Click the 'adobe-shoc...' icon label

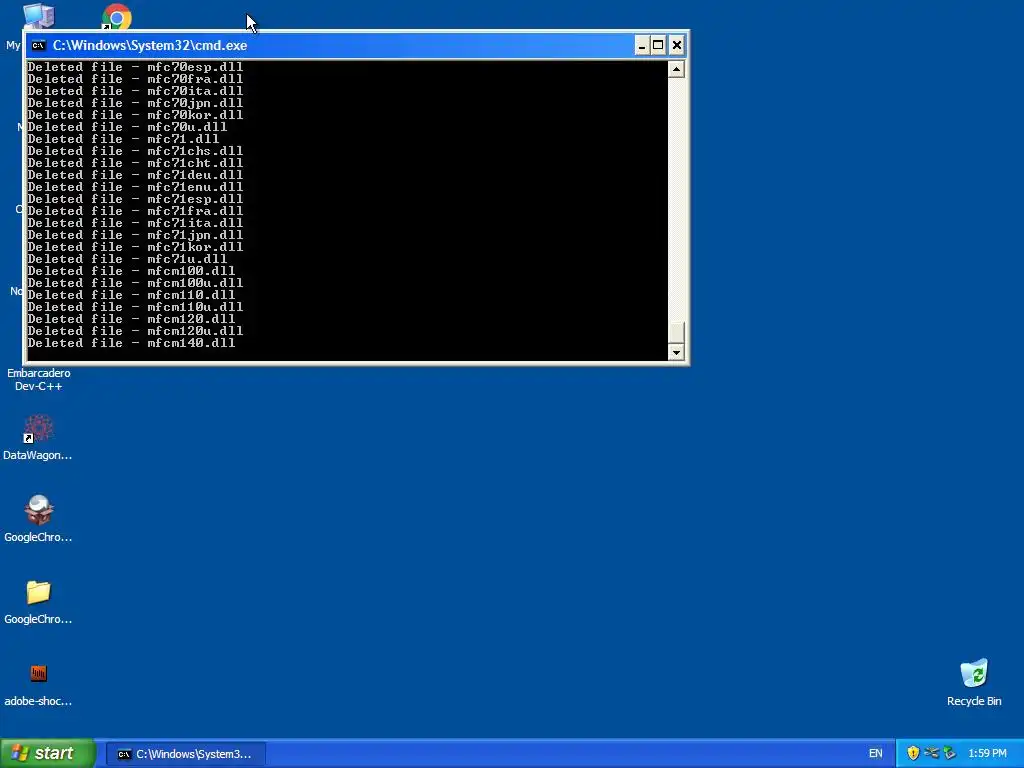tap(38, 701)
